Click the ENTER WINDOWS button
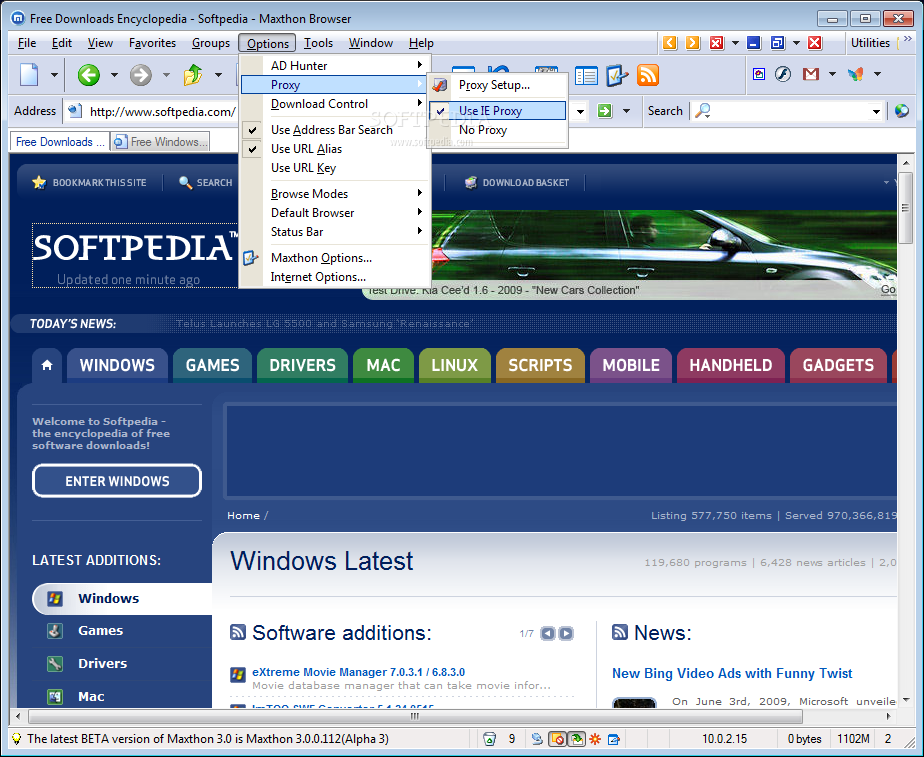This screenshot has height=757, width=924. coord(117,481)
